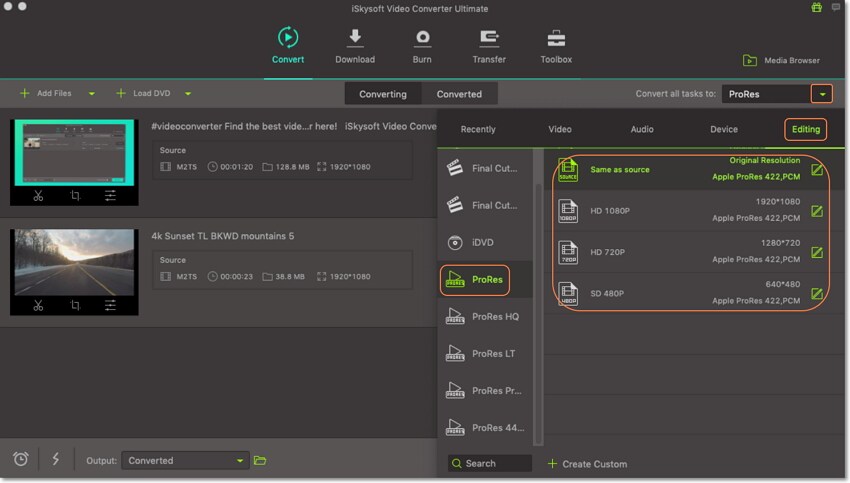Trim the 4k Sunset video with scissors

click(x=38, y=306)
